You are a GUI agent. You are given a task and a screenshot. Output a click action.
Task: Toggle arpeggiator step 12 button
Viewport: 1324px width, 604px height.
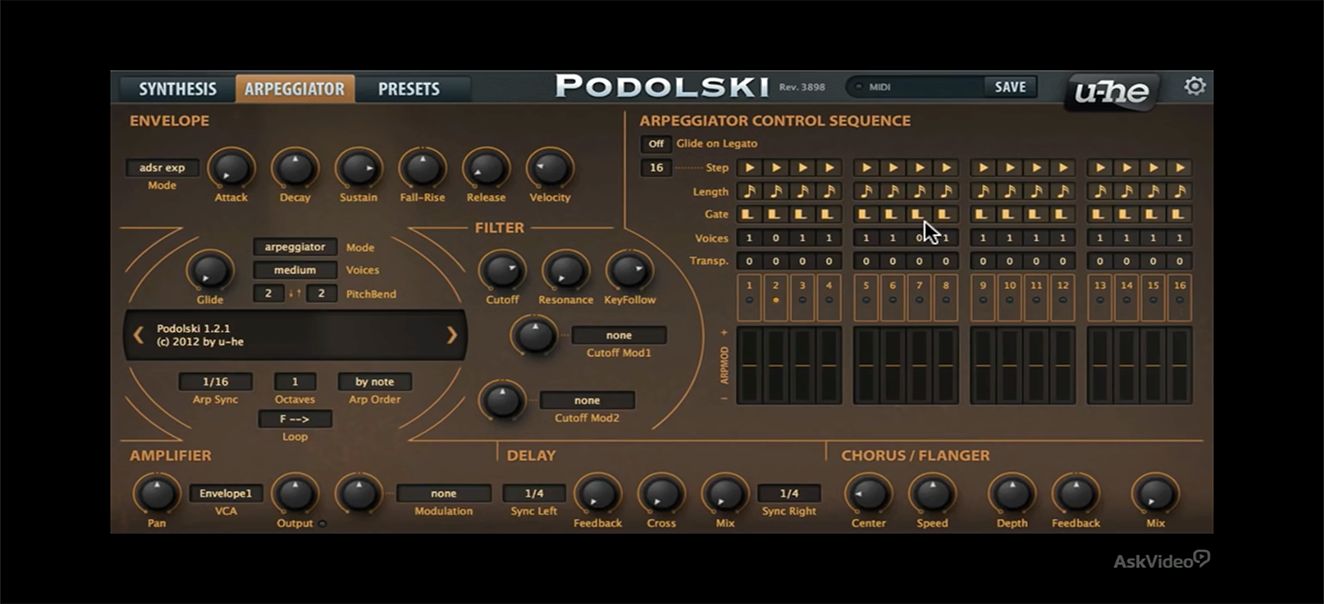(1063, 299)
